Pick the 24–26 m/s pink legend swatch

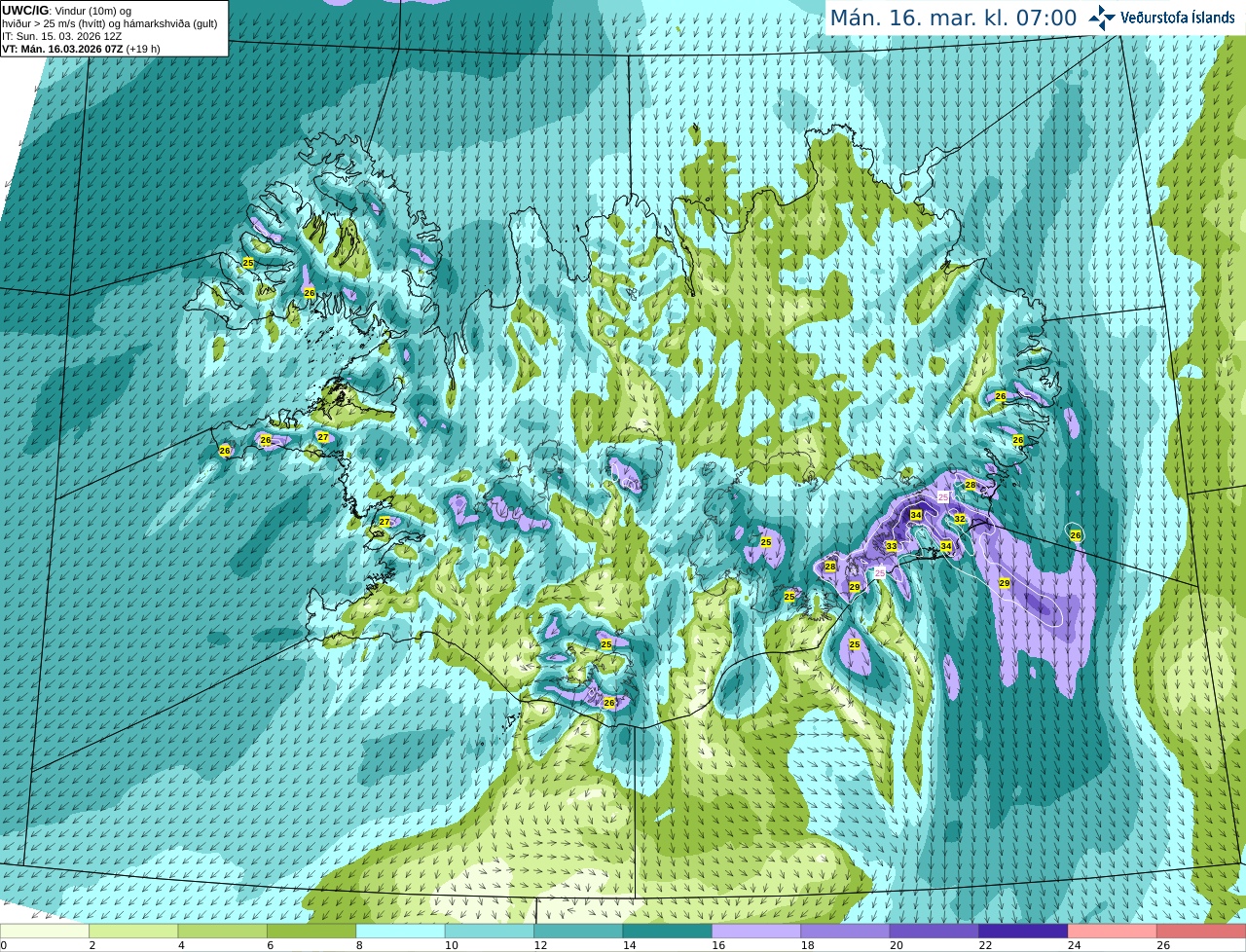pos(1113,932)
